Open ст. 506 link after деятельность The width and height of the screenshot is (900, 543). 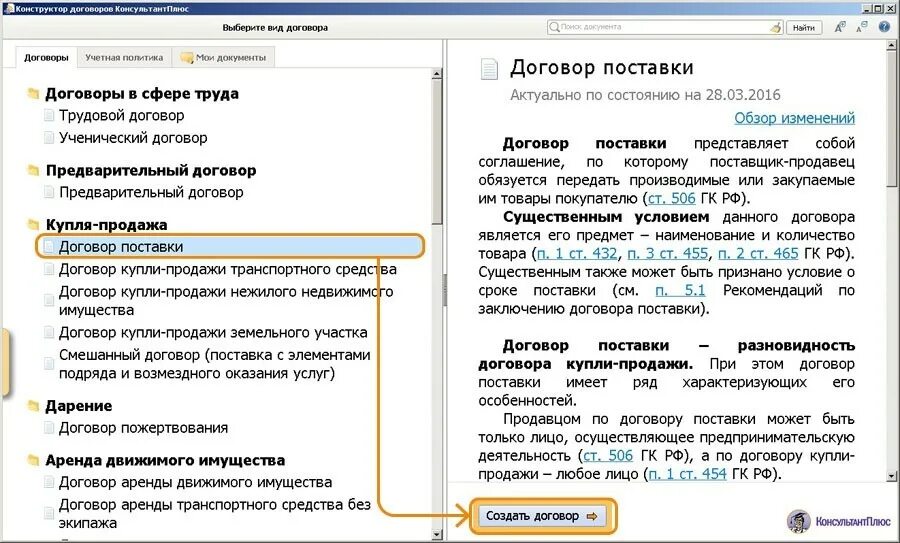608,456
